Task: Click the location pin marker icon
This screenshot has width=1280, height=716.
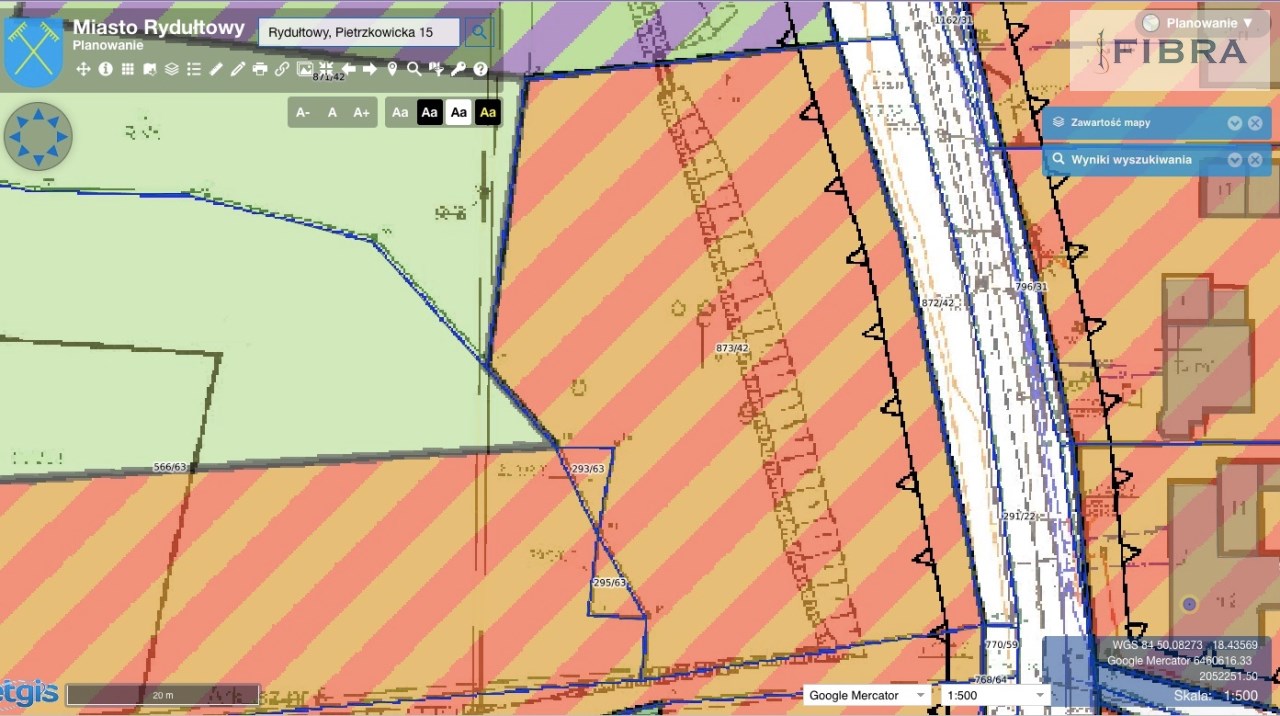Action: 392,69
